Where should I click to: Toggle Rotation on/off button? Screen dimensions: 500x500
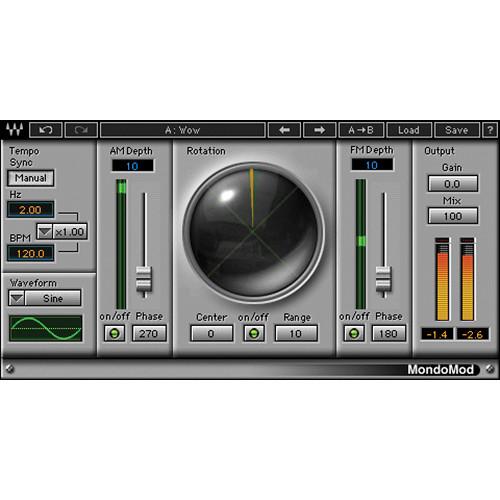[x=254, y=333]
